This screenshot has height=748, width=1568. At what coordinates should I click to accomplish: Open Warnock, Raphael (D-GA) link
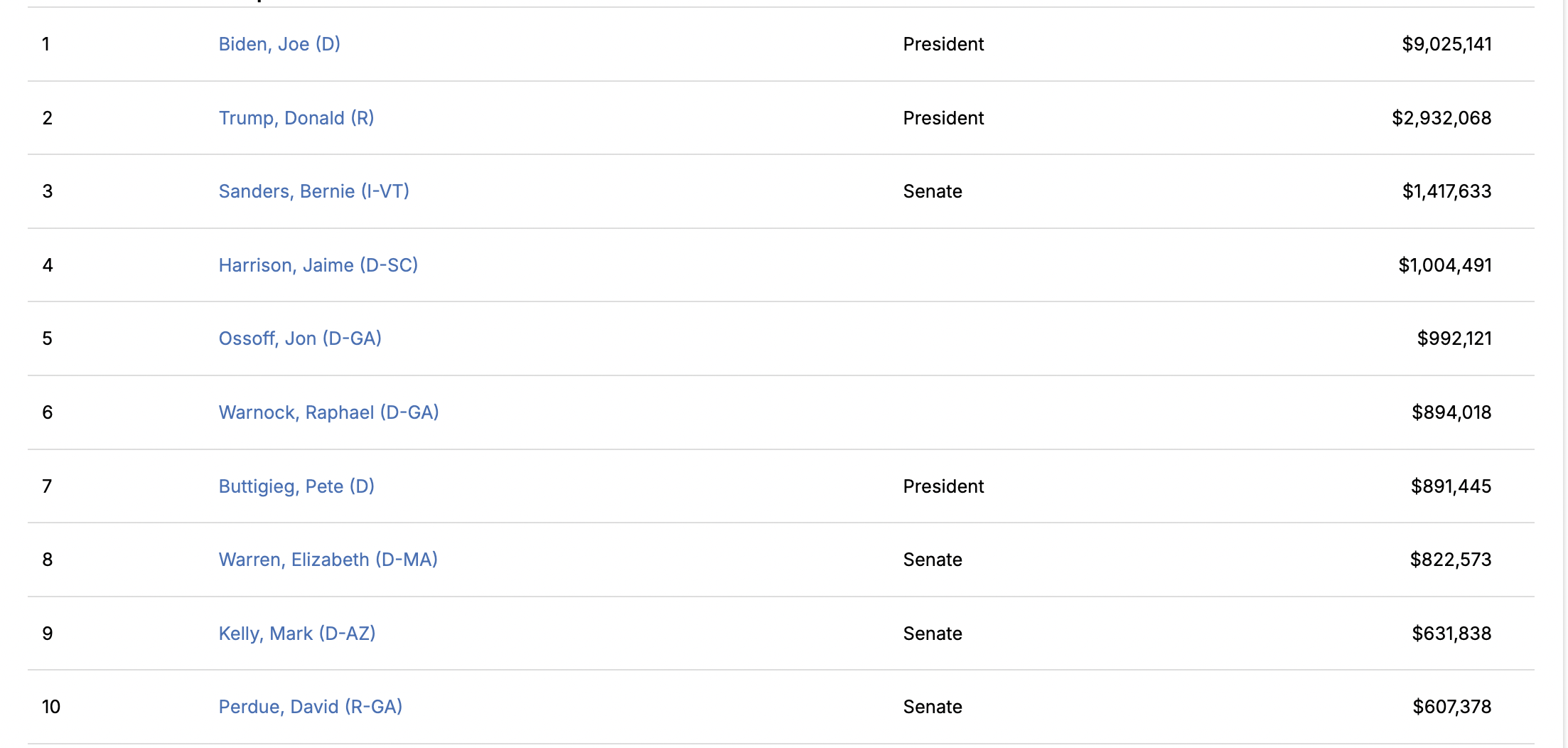click(x=328, y=412)
